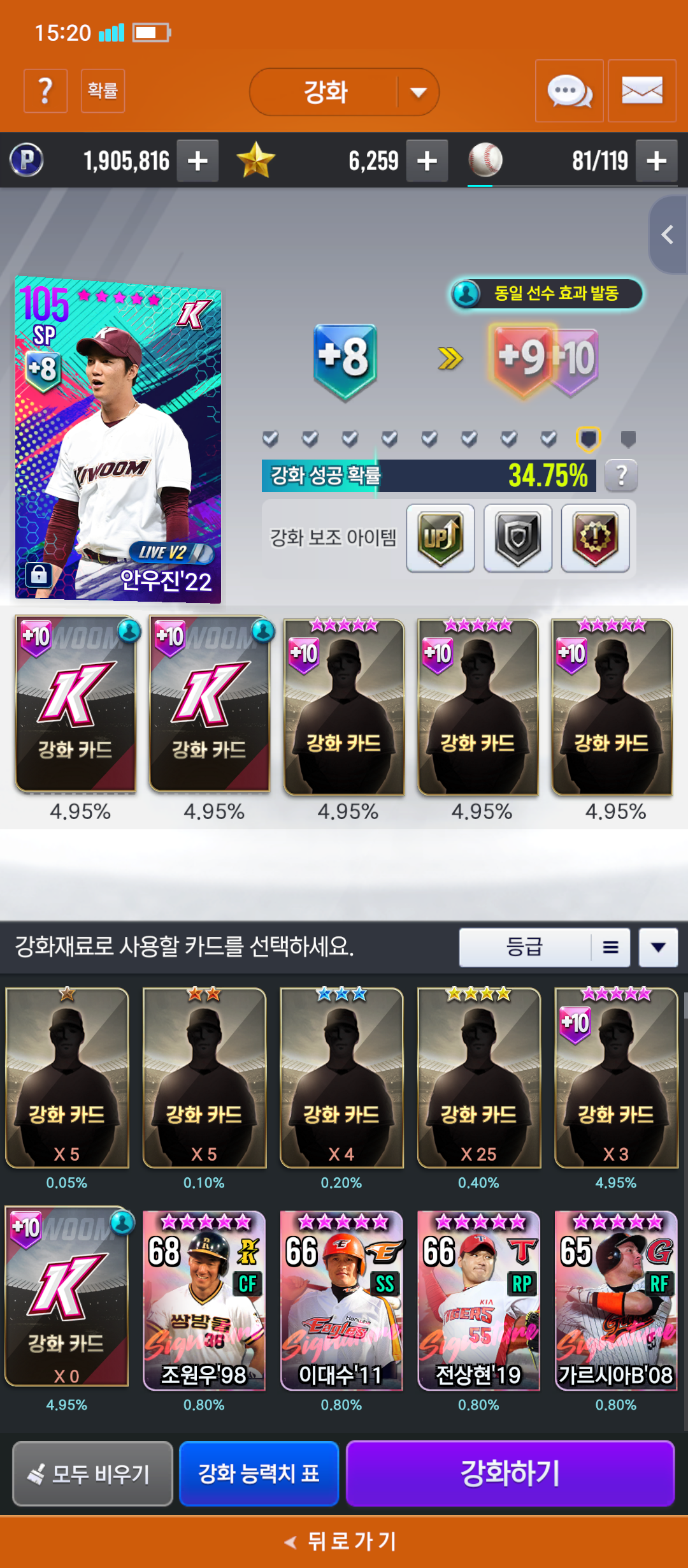Start enhancement with 강화하기 button
The height and width of the screenshot is (1568, 688).
(x=510, y=1473)
